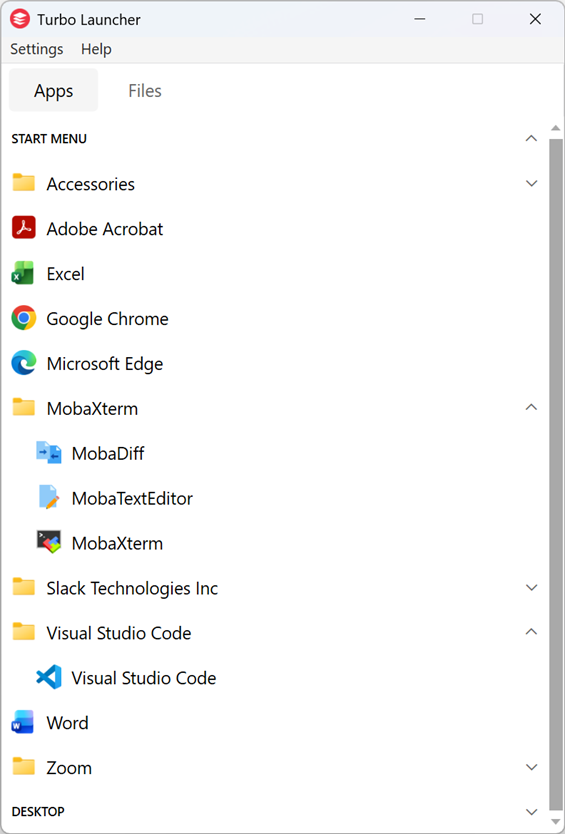Collapse the MobaXterm folder chevron
The width and height of the screenshot is (565, 834).
[531, 407]
